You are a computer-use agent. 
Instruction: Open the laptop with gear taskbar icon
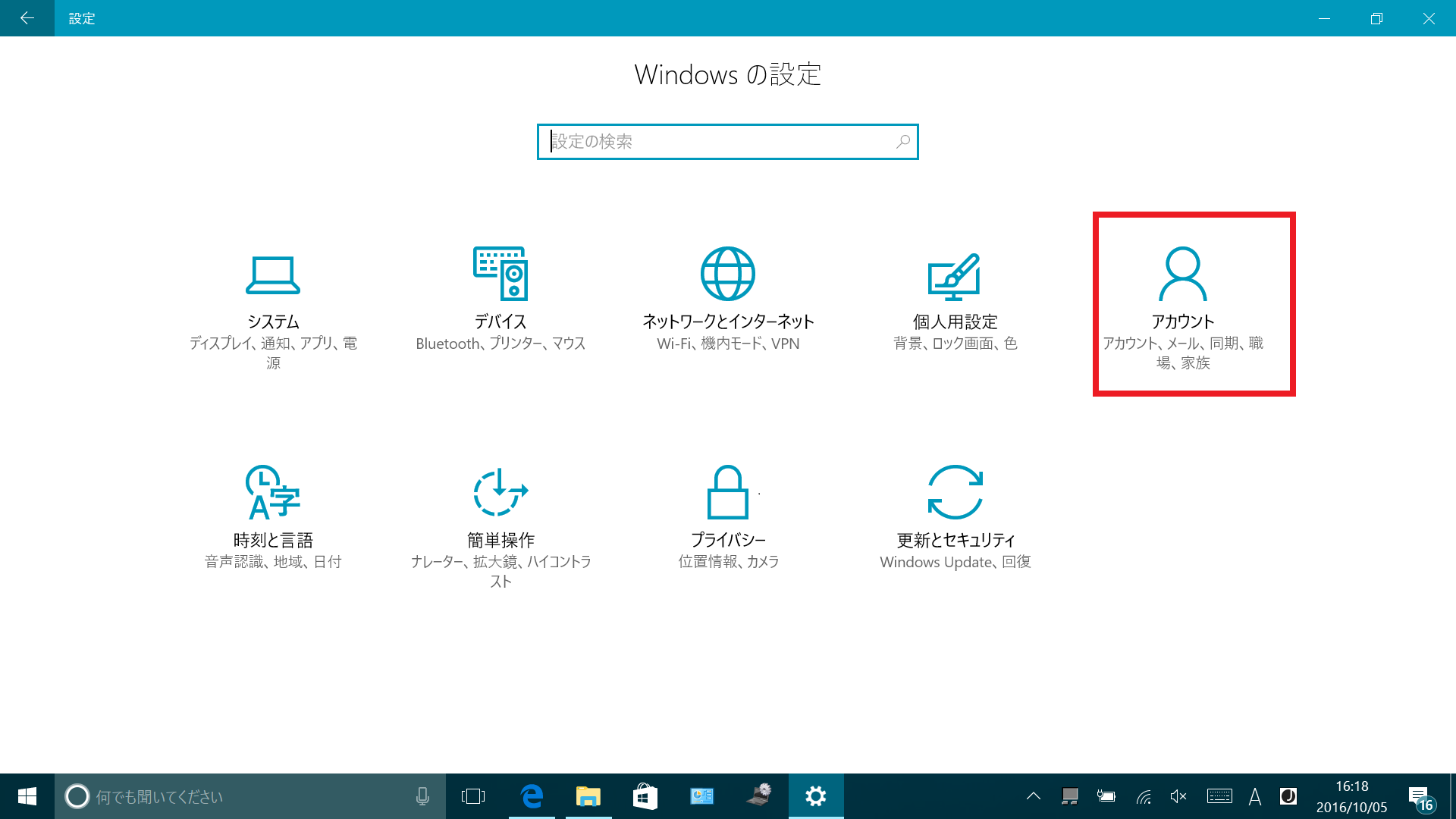758,796
